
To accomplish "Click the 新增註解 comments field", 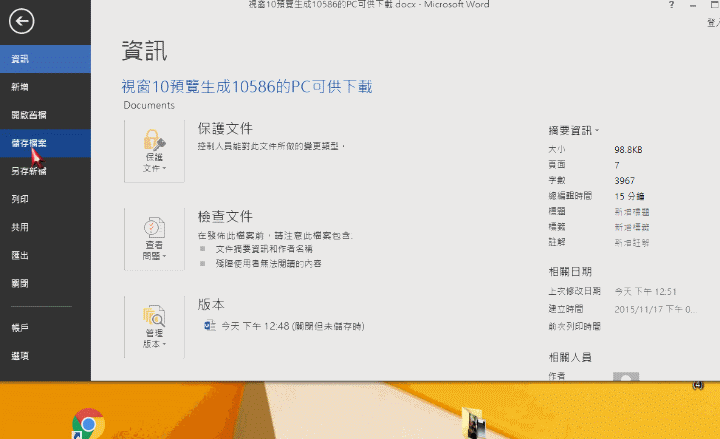I will (632, 242).
